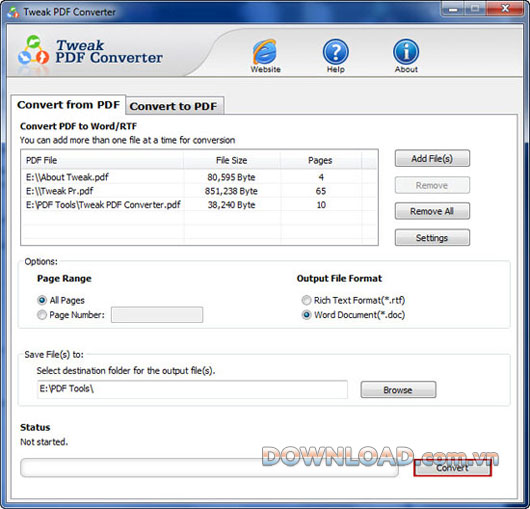Click the disabled Remove button
Viewport: 530px width, 509px height.
tap(432, 185)
